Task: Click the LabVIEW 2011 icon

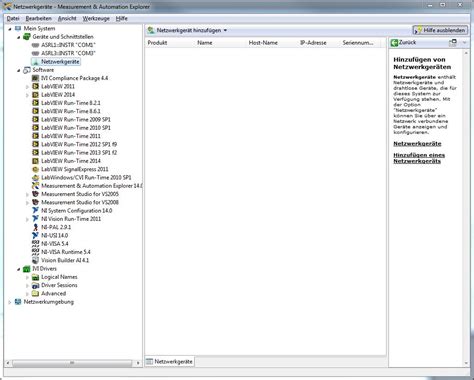Action: coord(35,86)
